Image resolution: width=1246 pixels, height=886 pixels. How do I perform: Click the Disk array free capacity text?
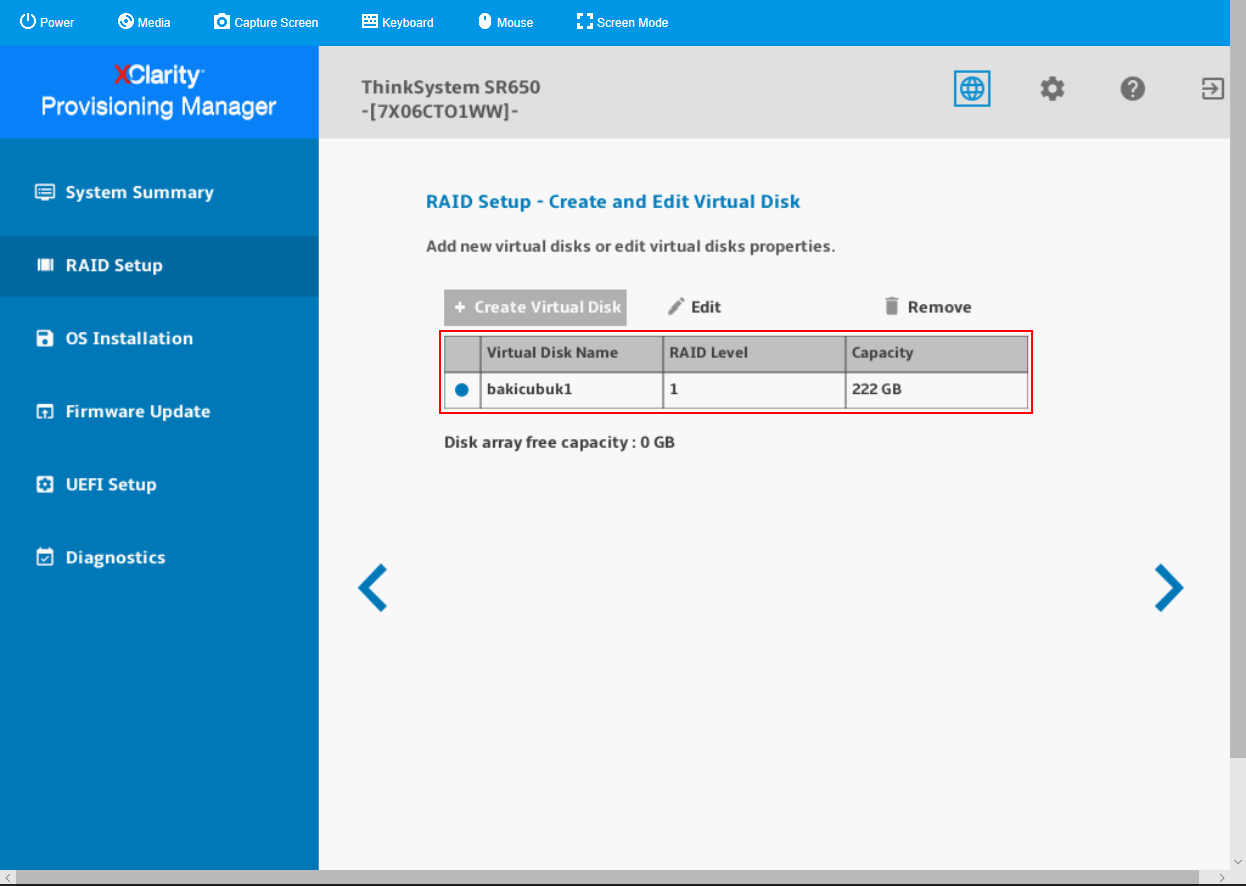[559, 442]
